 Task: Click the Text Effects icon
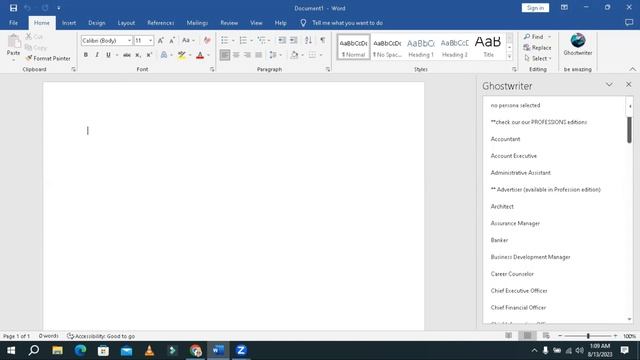(164, 55)
